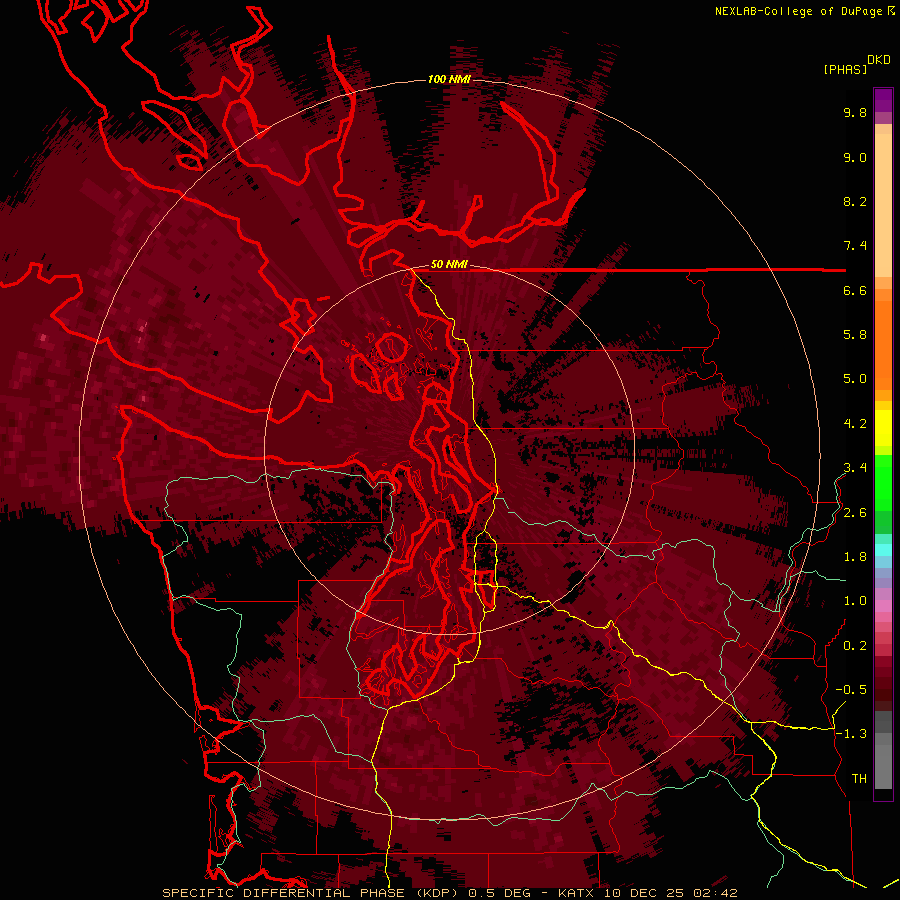Click the 1.8 legend value
The image size is (900, 900).
click(x=855, y=557)
